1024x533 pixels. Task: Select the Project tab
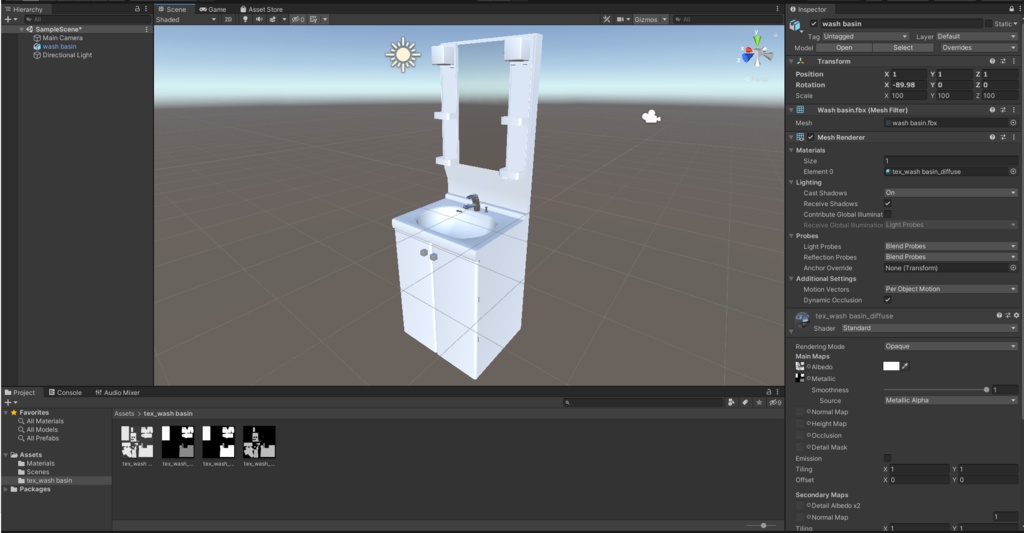click(20, 393)
